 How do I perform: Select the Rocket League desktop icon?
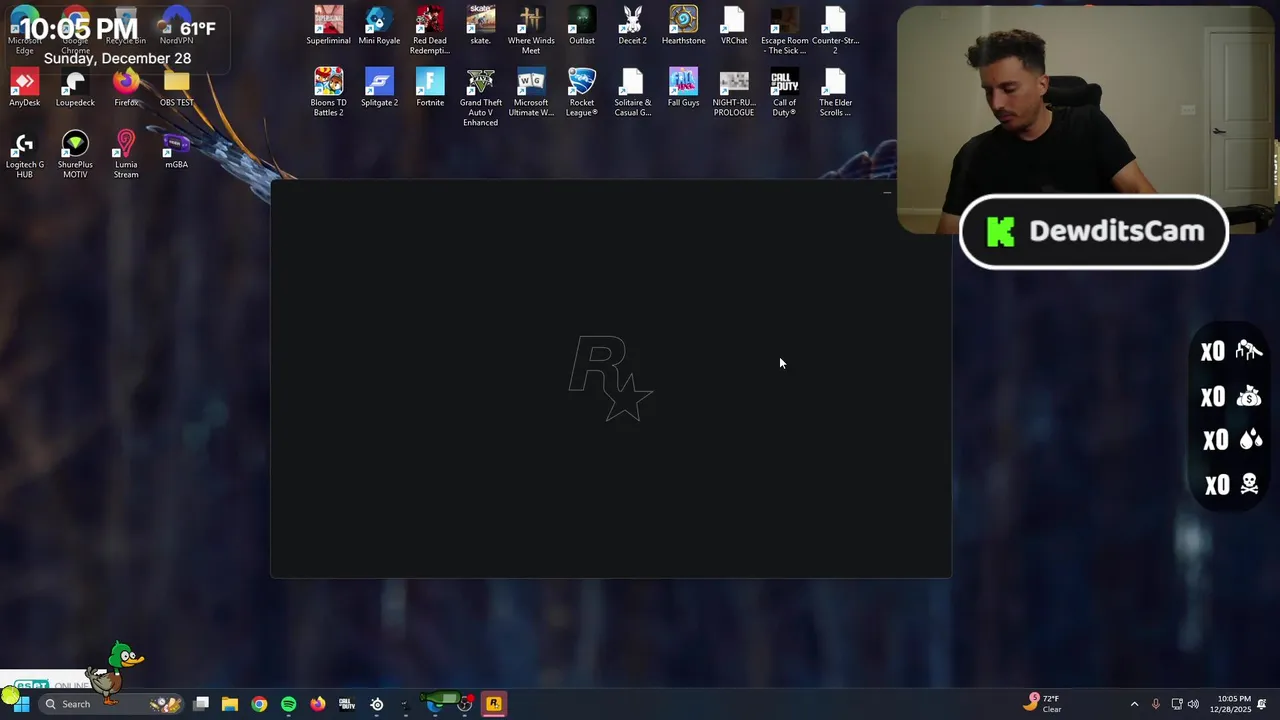582,92
